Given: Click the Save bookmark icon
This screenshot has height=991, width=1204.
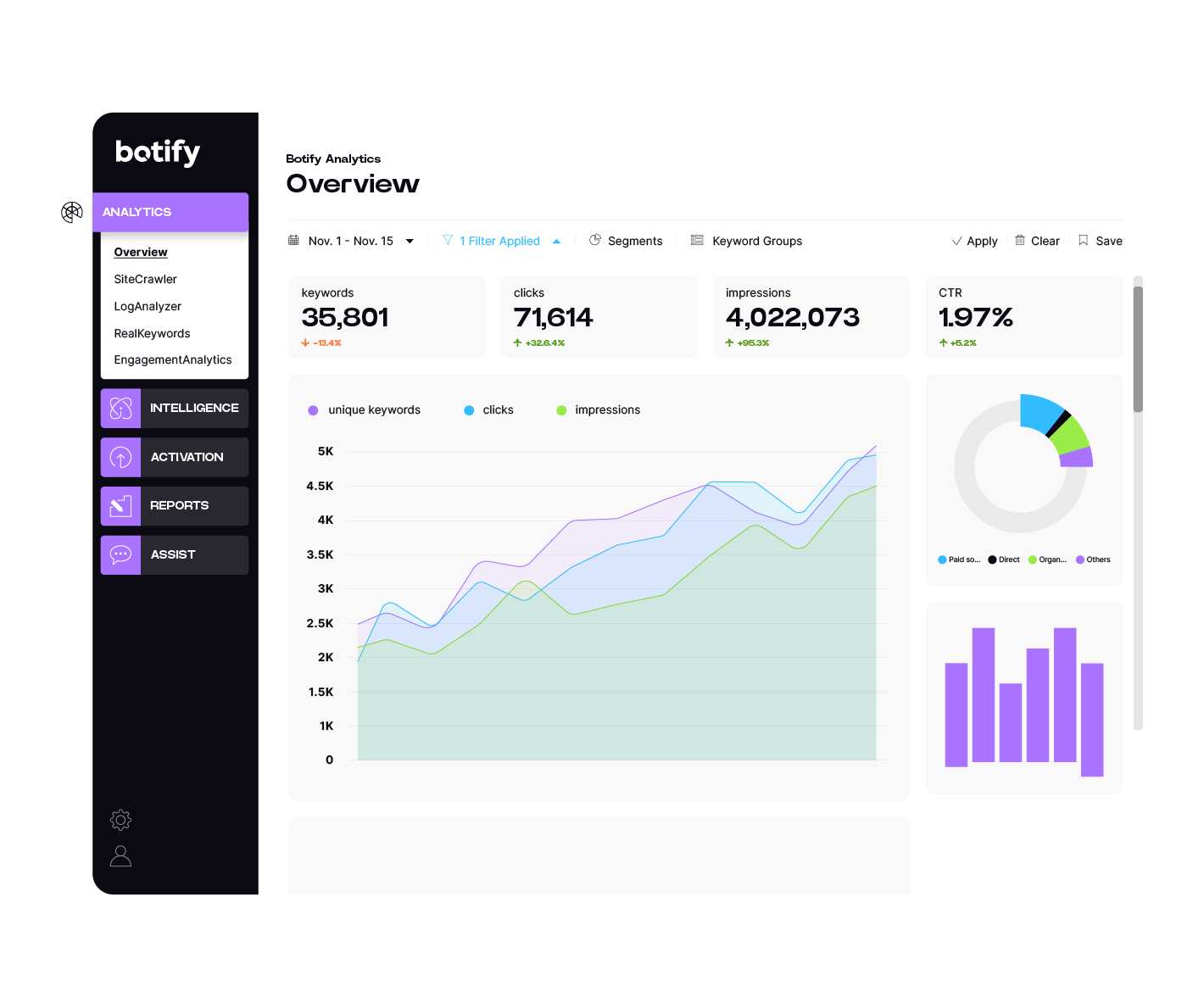Looking at the screenshot, I should point(1084,241).
